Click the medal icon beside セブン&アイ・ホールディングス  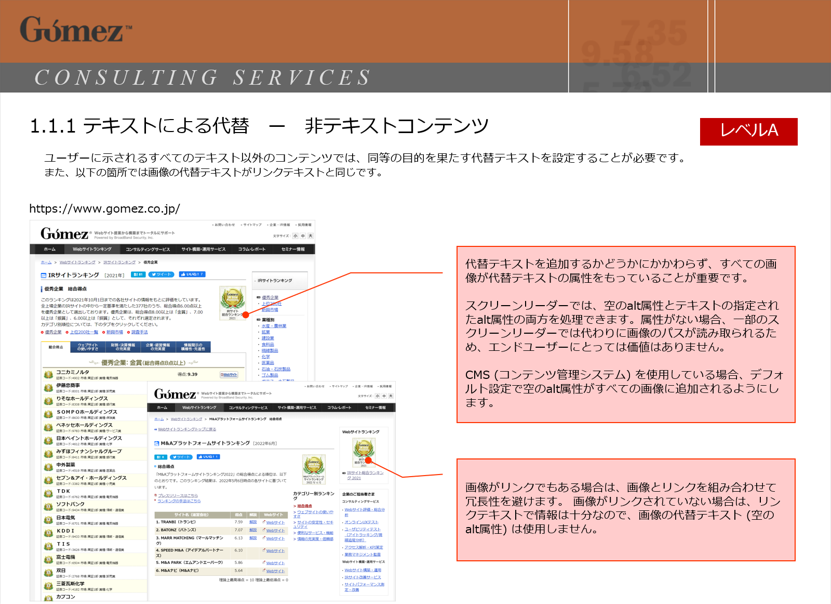(48, 481)
